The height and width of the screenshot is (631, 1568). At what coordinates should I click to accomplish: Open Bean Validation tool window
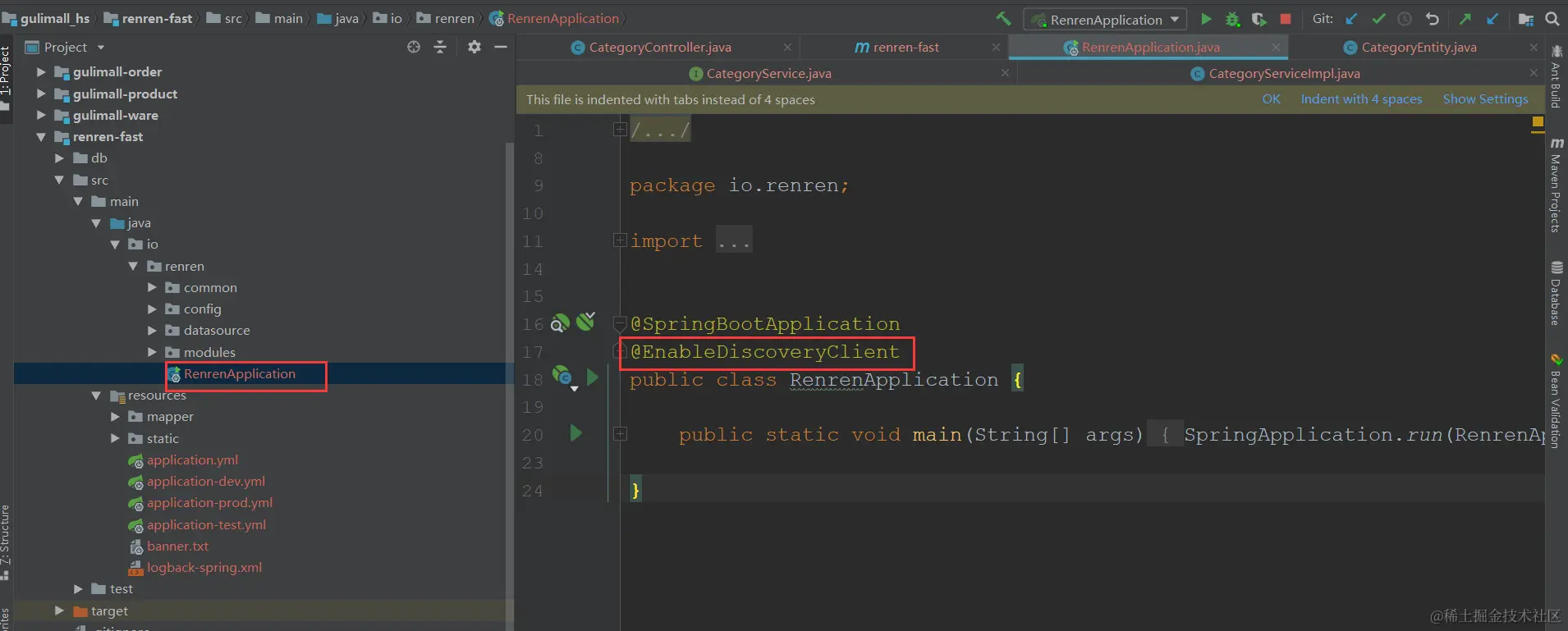click(x=1557, y=400)
